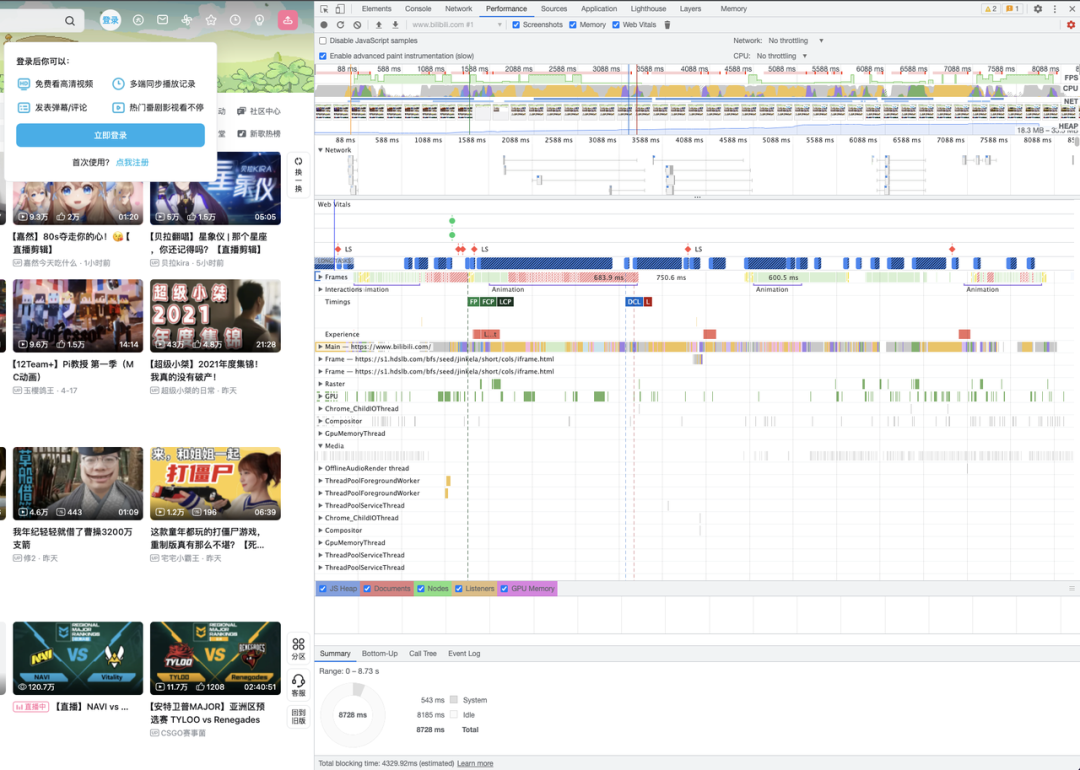Click the reload-and-record profile icon

click(340, 24)
